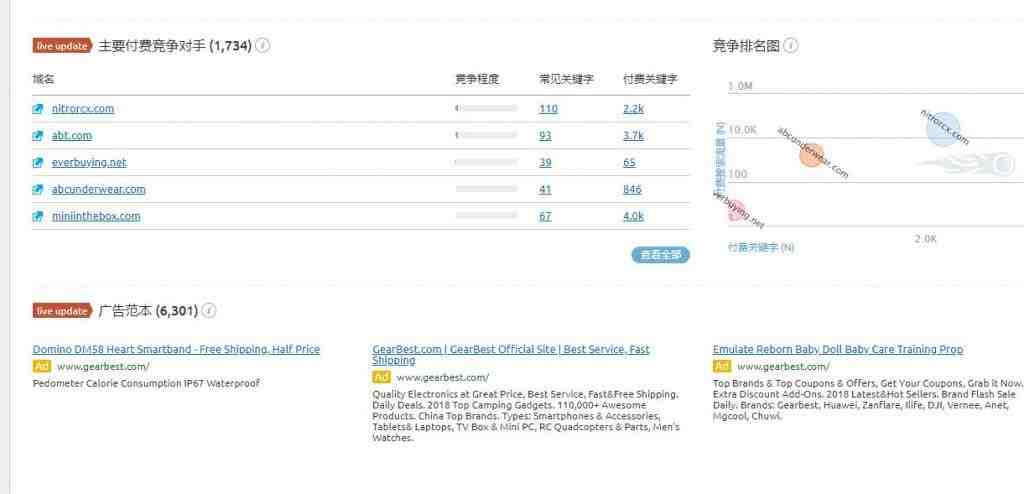This screenshot has width=1024, height=494.
Task: Click common keywords value 39 for everbuying.net
Action: 545,162
